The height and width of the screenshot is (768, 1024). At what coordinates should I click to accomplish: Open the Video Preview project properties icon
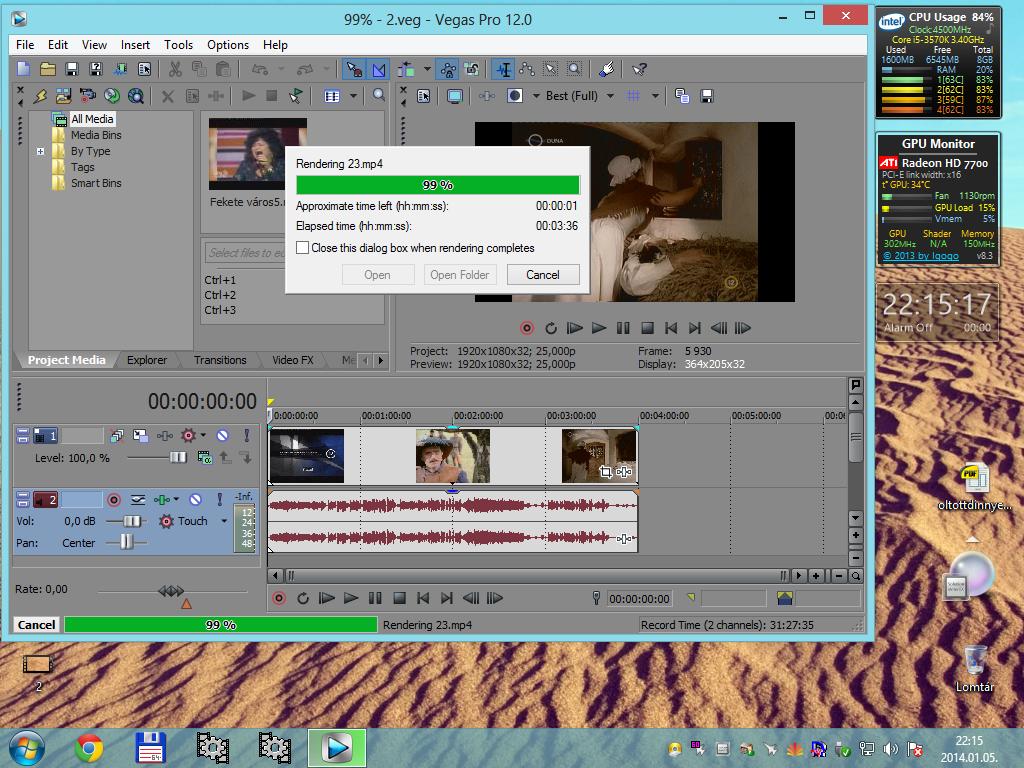[424, 96]
